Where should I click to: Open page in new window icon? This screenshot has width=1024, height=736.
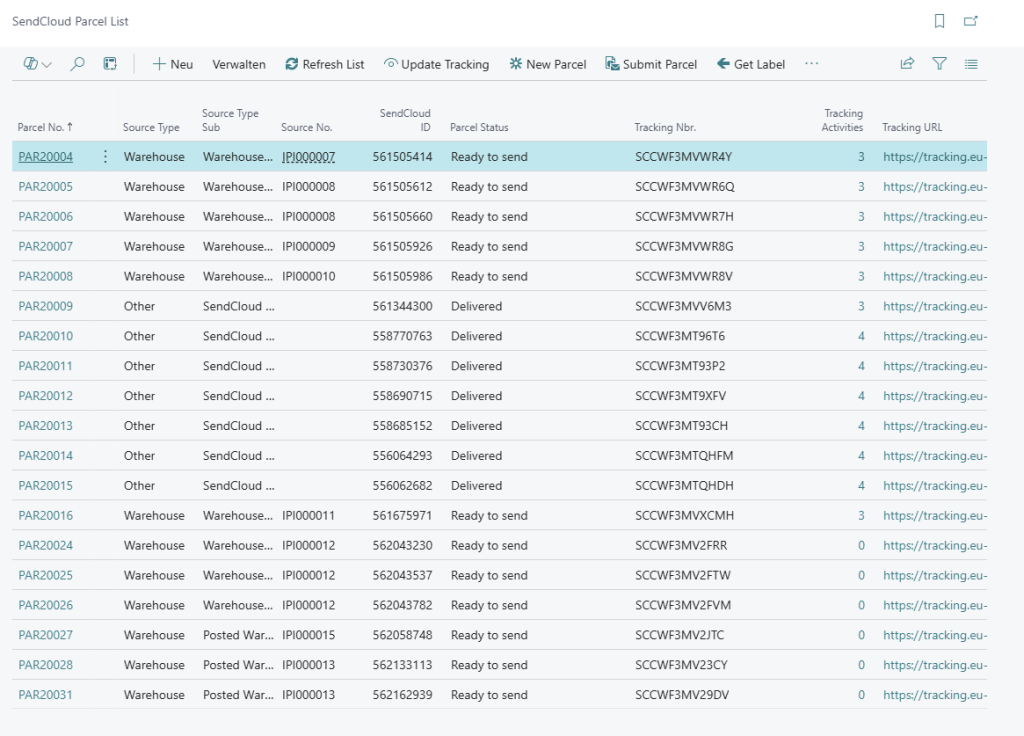(970, 21)
